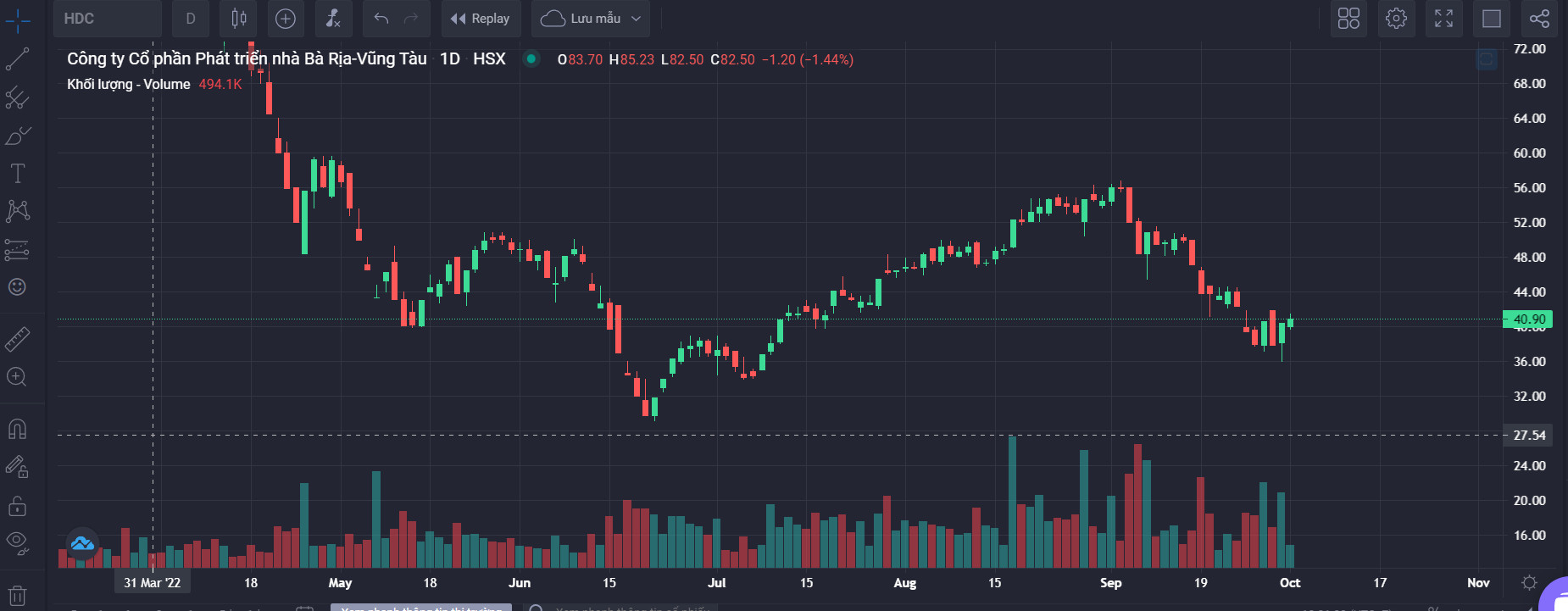Toggle magnet snap mode
Image resolution: width=1568 pixels, height=611 pixels.
tap(17, 429)
